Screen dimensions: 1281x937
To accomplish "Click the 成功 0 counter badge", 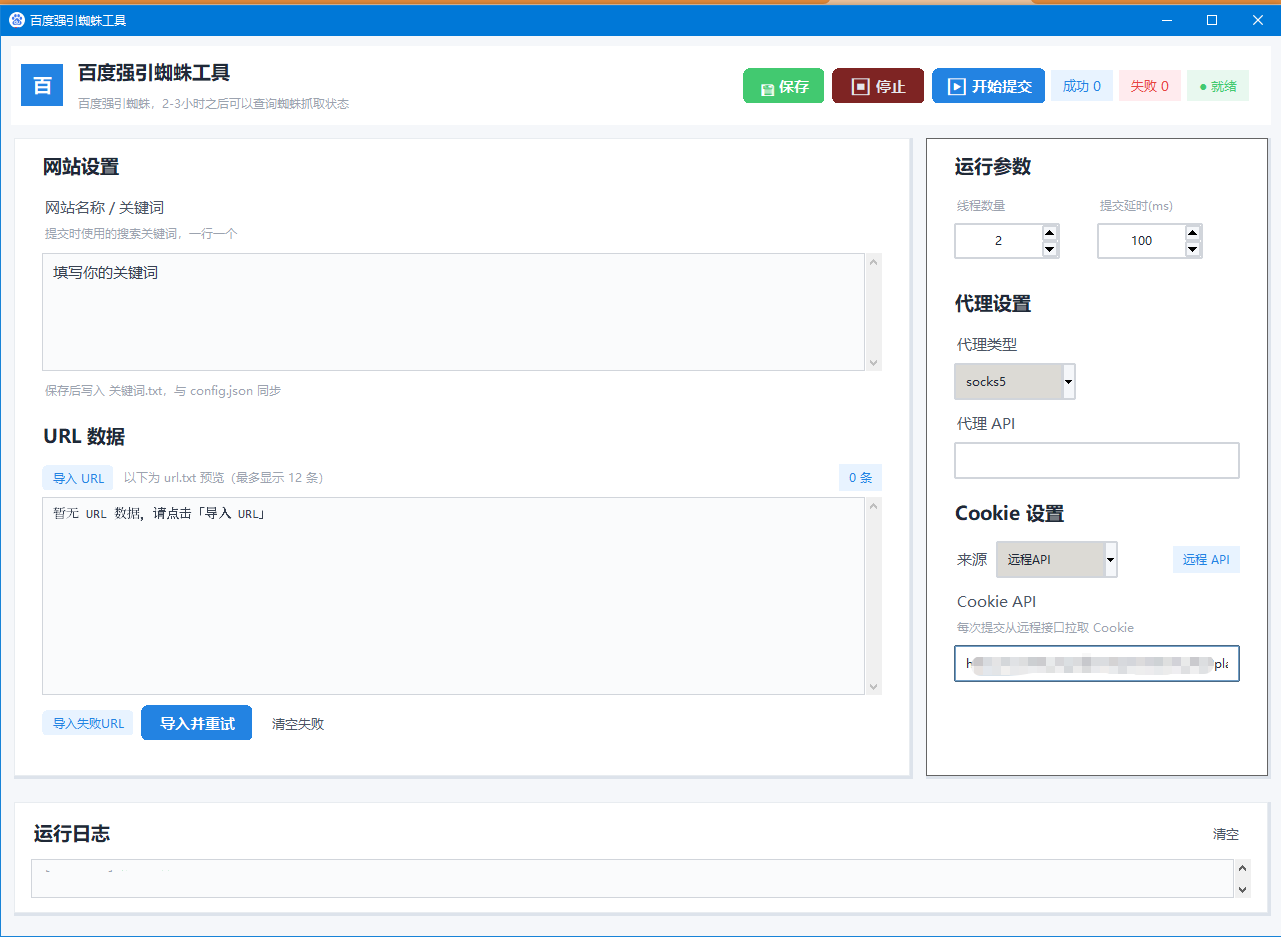I will click(1081, 86).
